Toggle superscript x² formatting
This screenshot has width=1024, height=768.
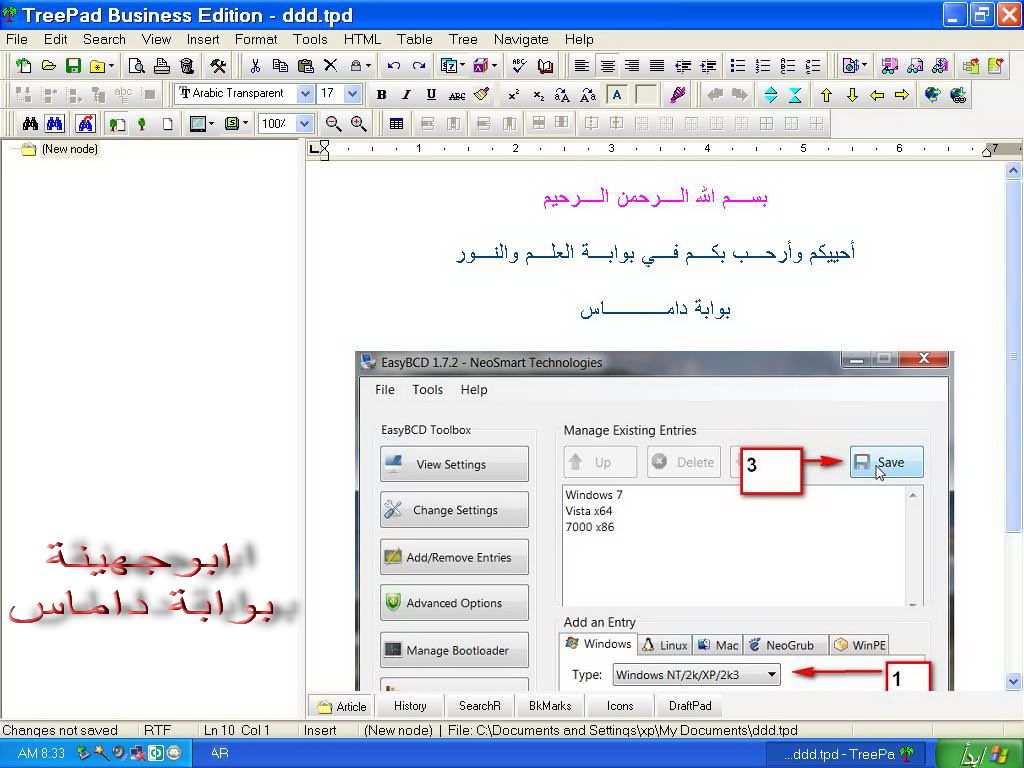[x=513, y=95]
